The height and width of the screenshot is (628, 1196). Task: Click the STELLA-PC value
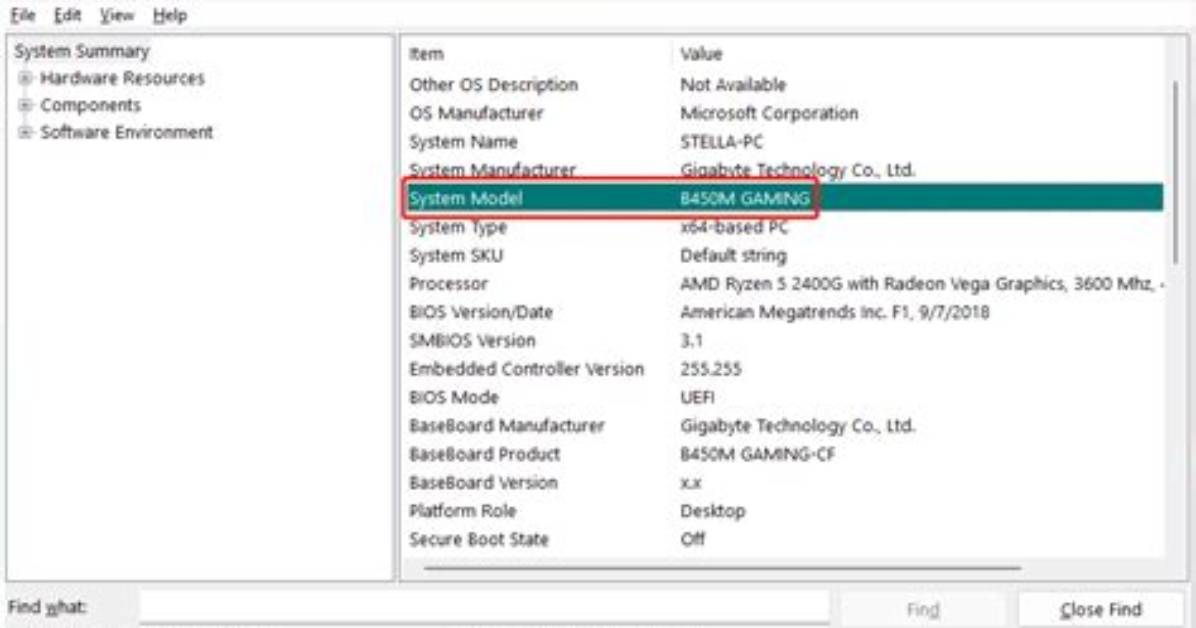(721, 142)
